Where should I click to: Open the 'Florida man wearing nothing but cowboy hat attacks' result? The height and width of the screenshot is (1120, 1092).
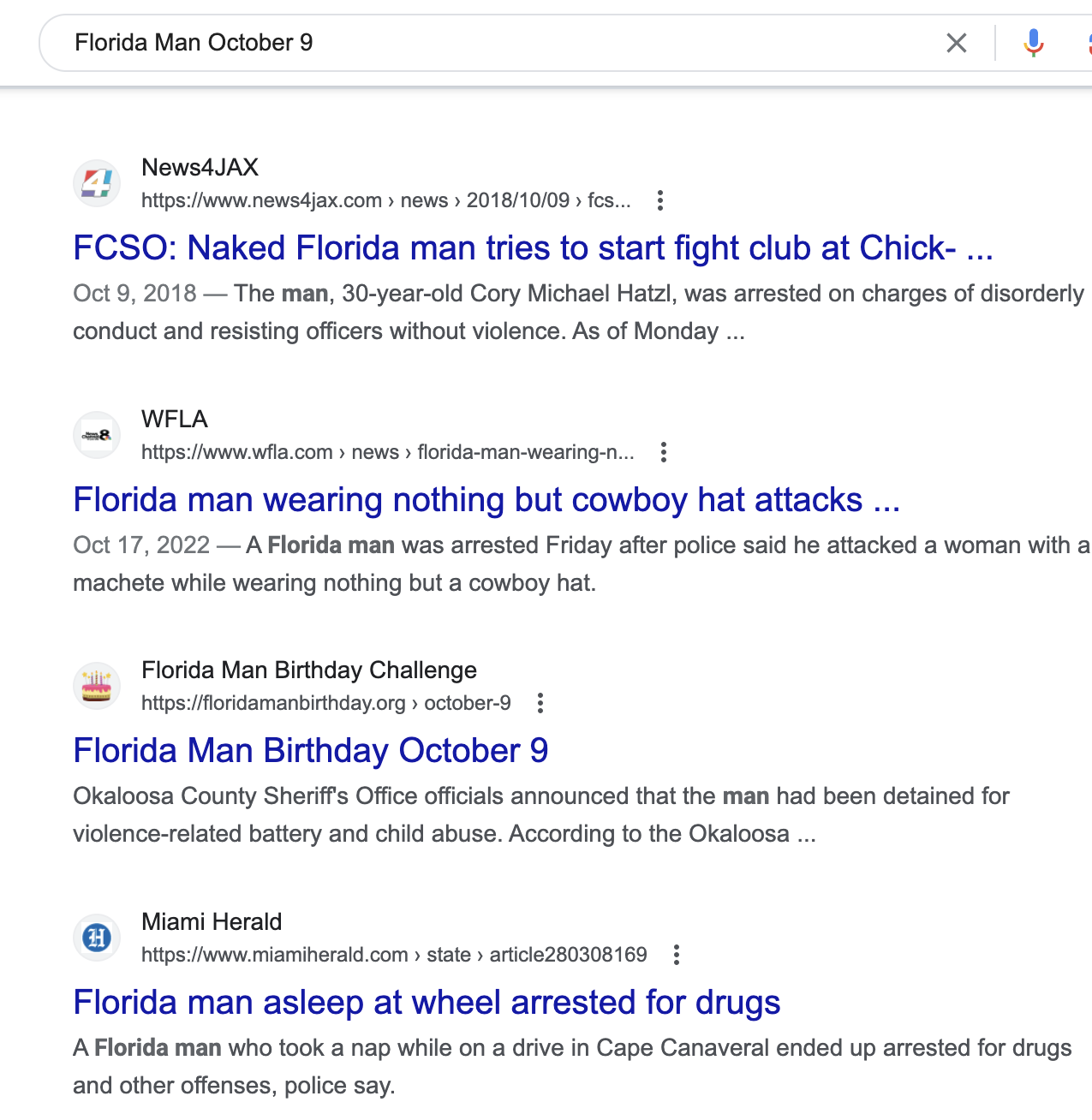click(486, 499)
